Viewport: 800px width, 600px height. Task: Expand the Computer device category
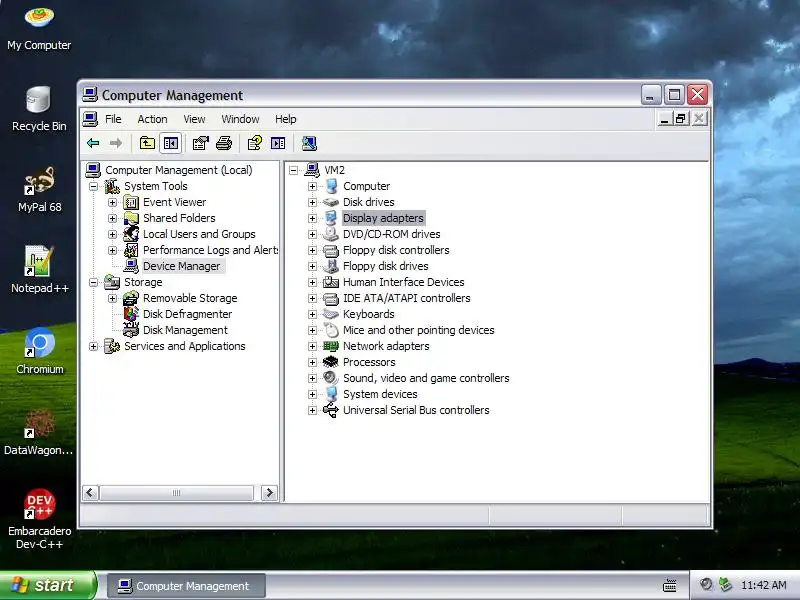click(312, 186)
